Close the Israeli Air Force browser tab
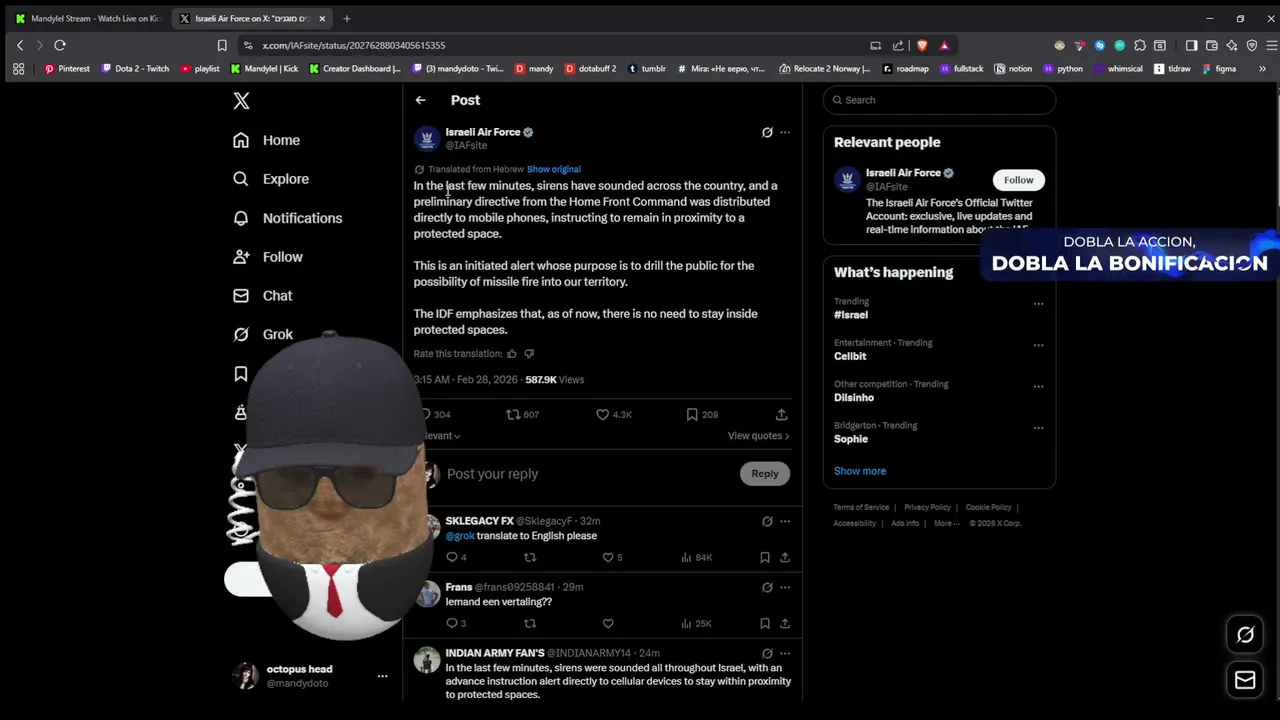The height and width of the screenshot is (720, 1280). point(322,18)
